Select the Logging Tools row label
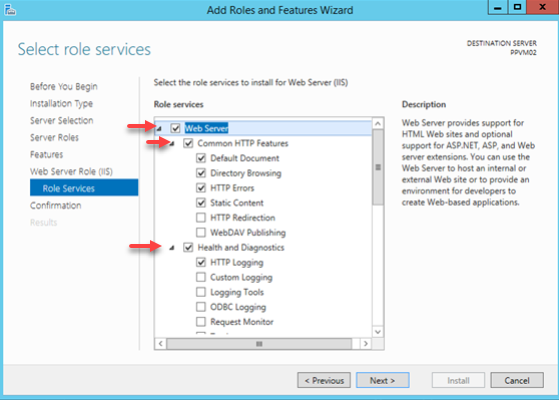This screenshot has height=400, width=559. 237,292
